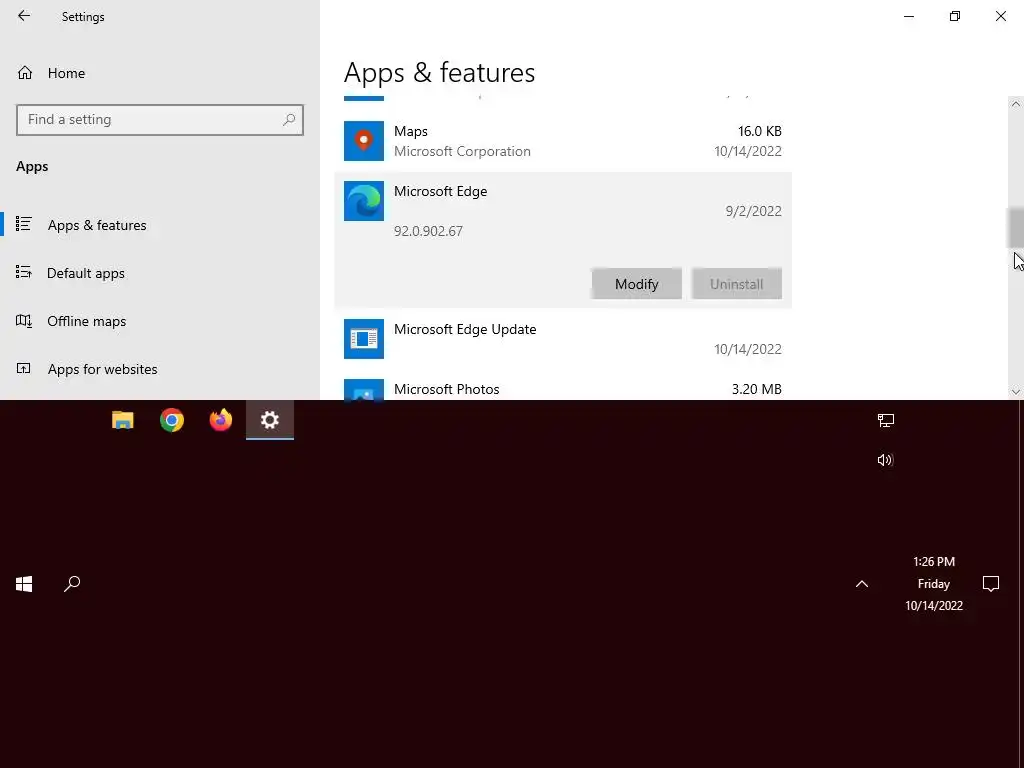Click the Settings gear taskbar icon
This screenshot has height=768, width=1024.
(x=270, y=420)
